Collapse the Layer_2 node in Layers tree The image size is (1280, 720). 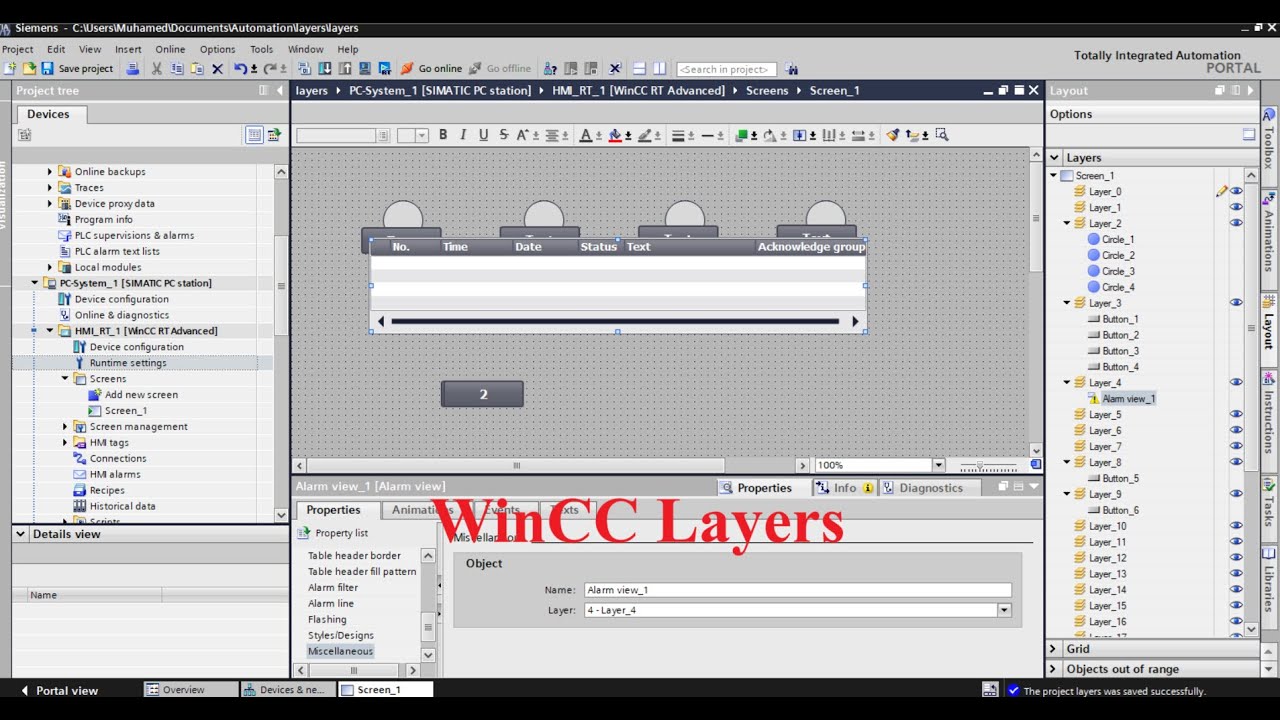pyautogui.click(x=1067, y=223)
